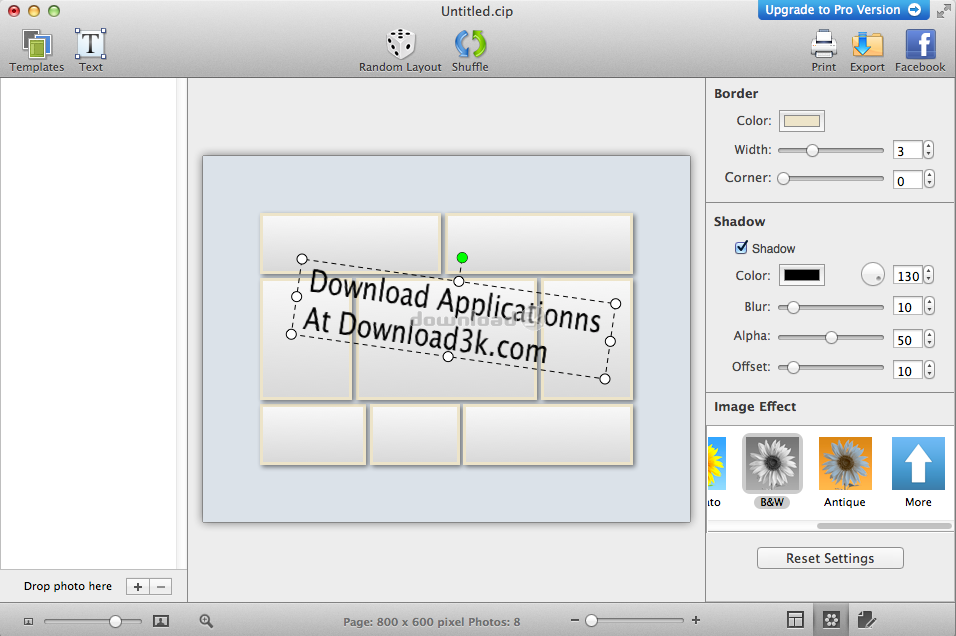Shuffle the collage photos
Image resolution: width=956 pixels, height=636 pixels.
click(470, 51)
